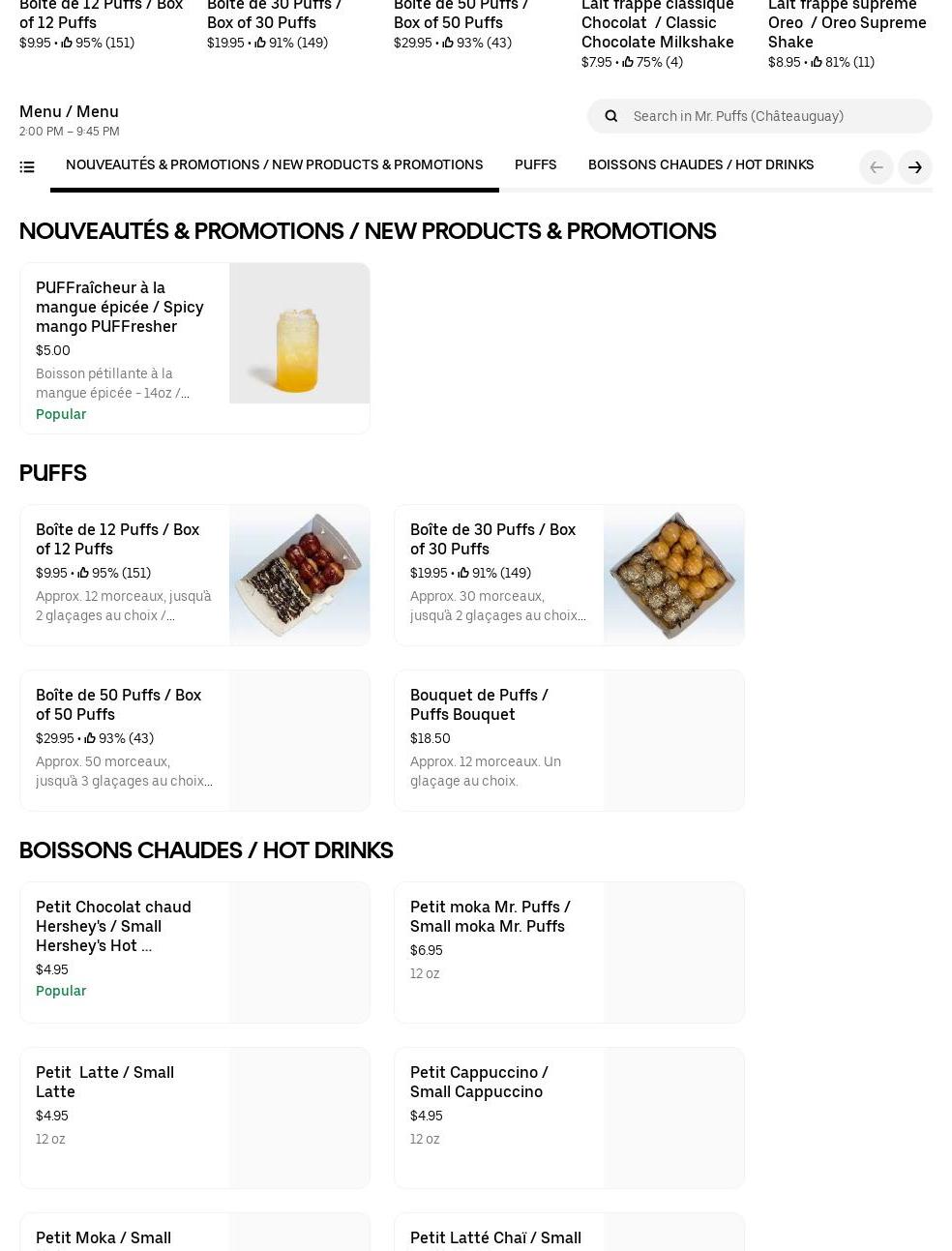Click the right arrow to scroll categories

click(x=914, y=167)
